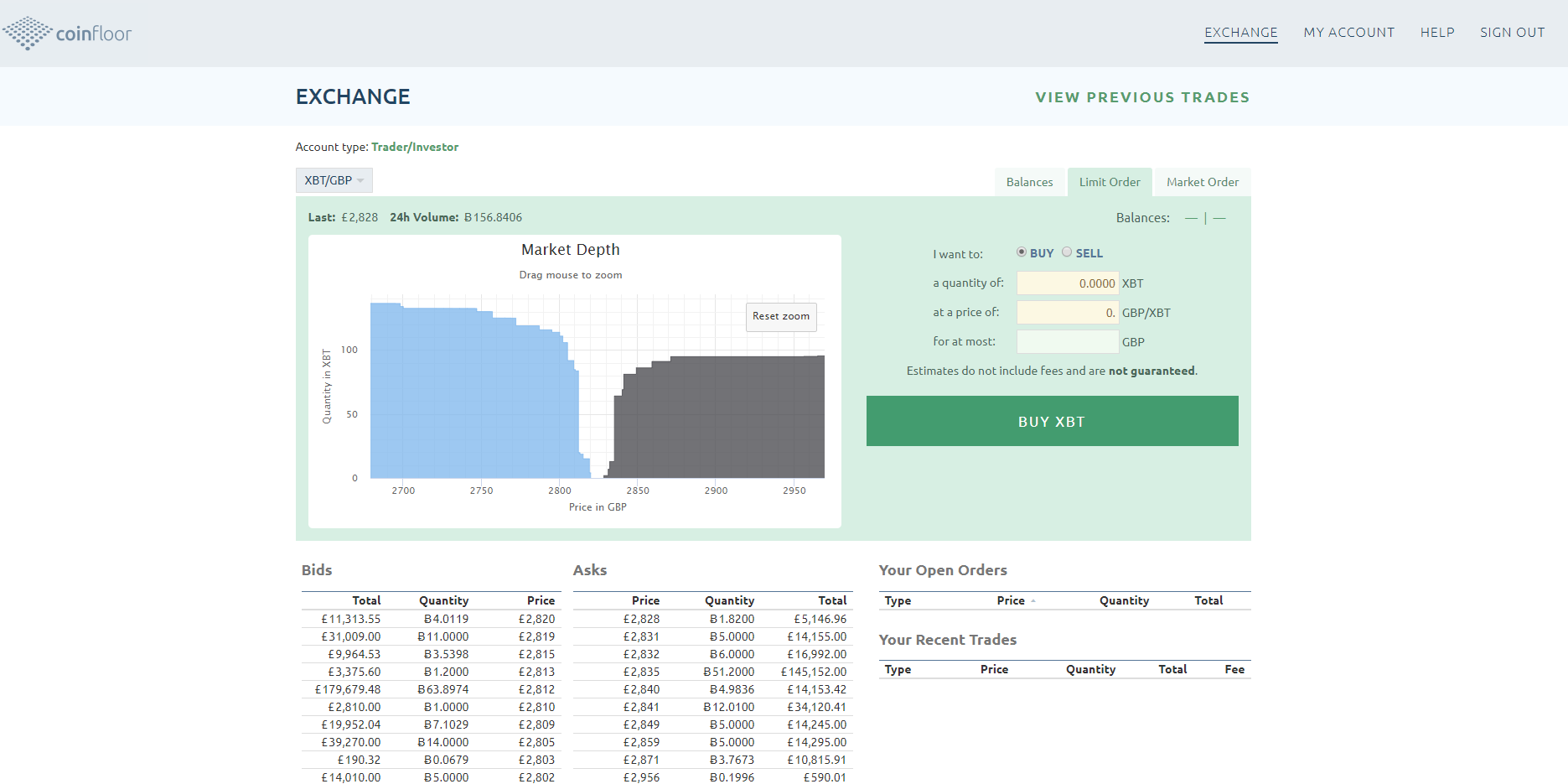1568x784 pixels.
Task: Click ask price £2,828
Action: click(x=641, y=619)
